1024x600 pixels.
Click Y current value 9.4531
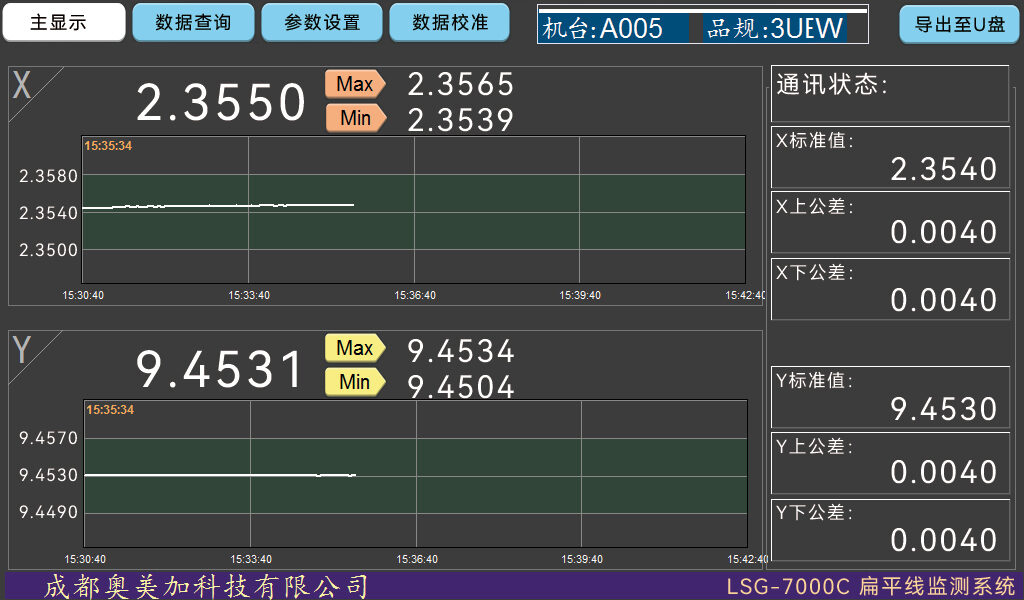pos(219,369)
